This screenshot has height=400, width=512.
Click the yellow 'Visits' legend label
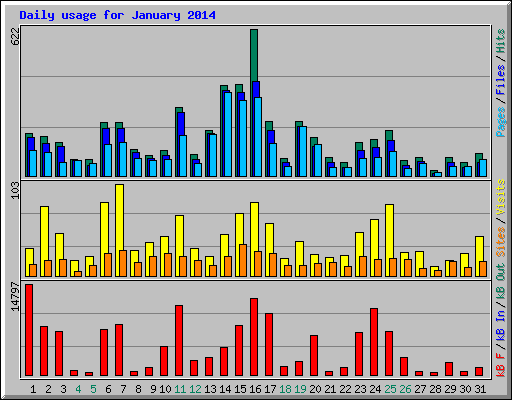[500, 198]
